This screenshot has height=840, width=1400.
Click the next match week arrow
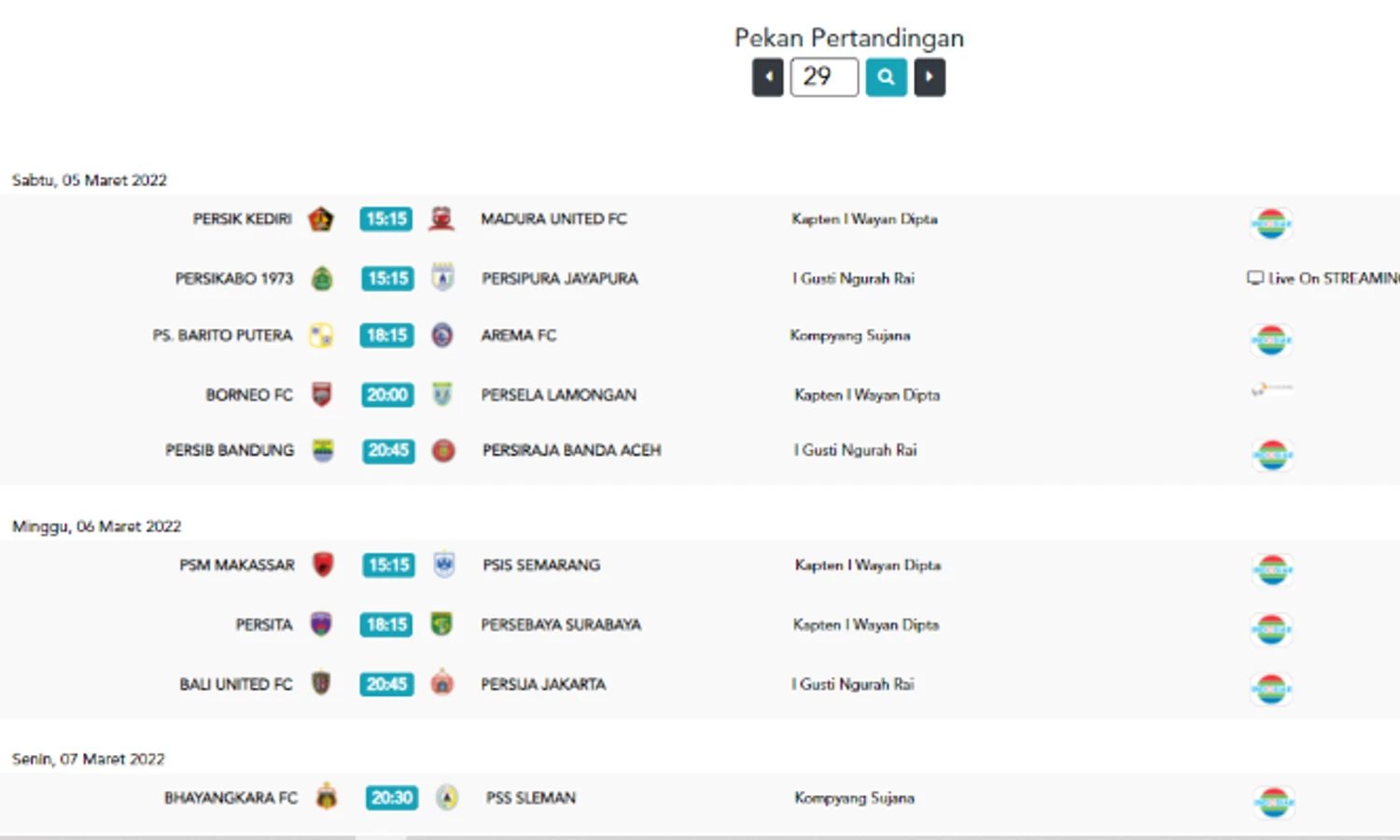point(929,77)
